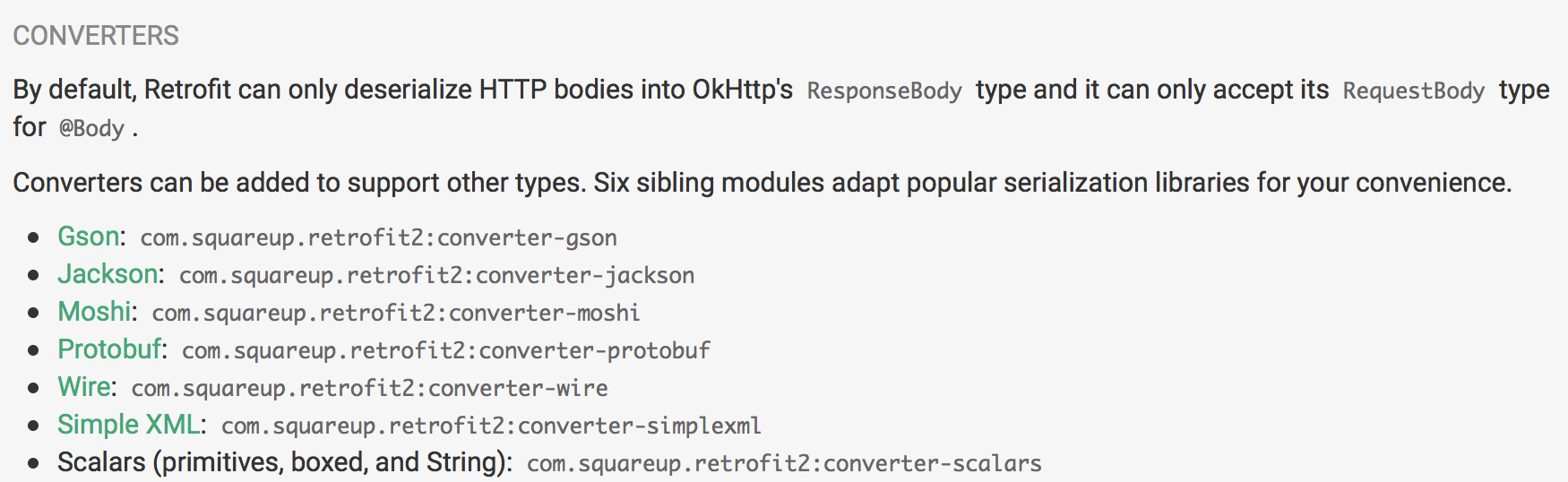This screenshot has width=1568, height=482.
Task: Click the converter-scalars artifact code text
Action: pos(784,464)
